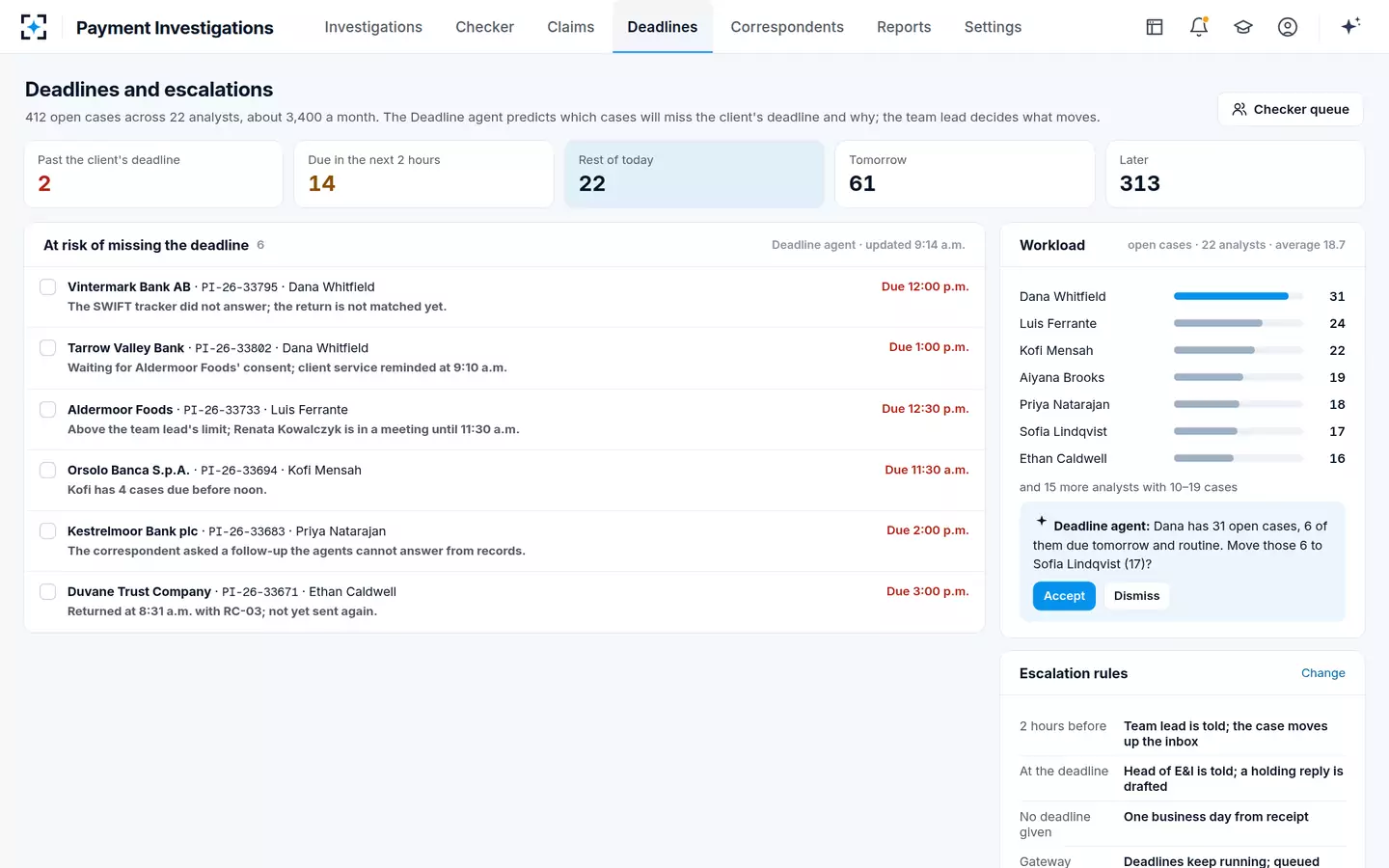Select the Deadlines tab

(x=663, y=27)
